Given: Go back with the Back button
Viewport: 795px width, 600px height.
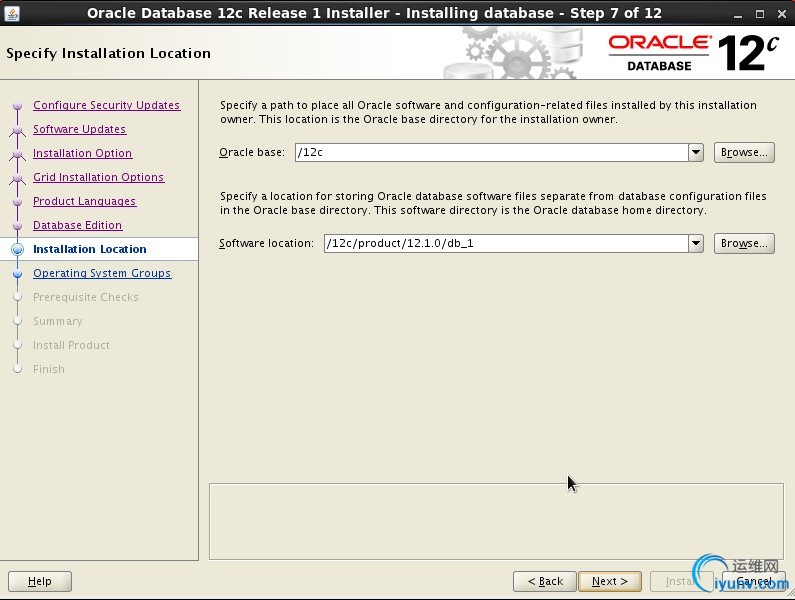Looking at the screenshot, I should (545, 581).
